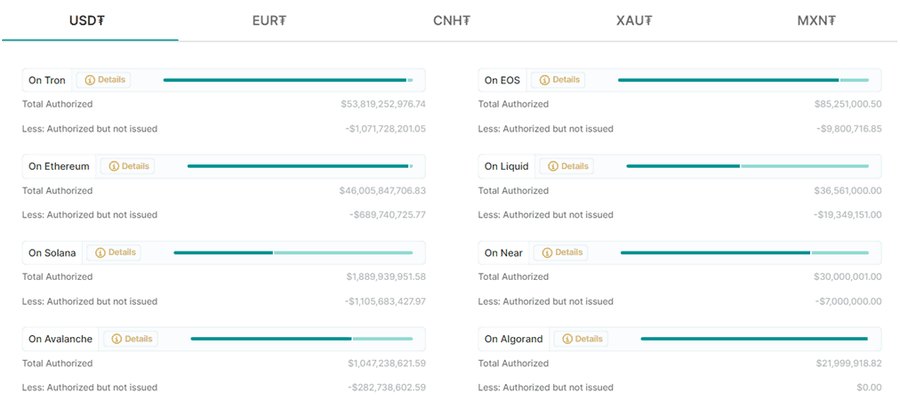Click the On Near progress bar
This screenshot has width=900, height=415.
744,253
